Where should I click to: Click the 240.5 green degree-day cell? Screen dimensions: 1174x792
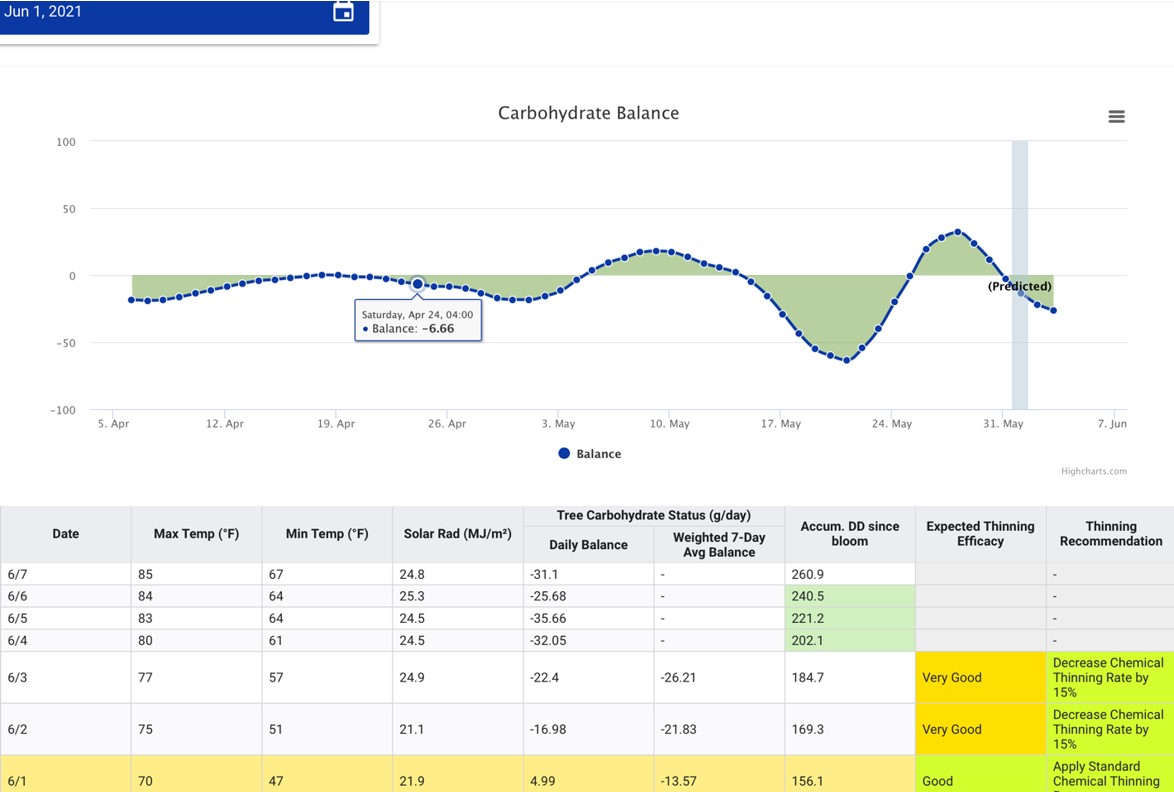(850, 596)
